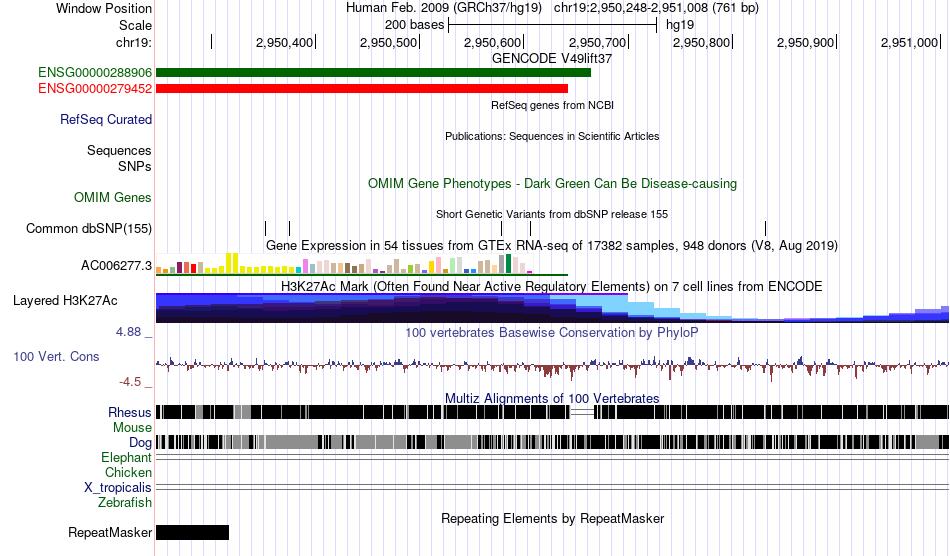The image size is (950, 556).
Task: Click the Dog alignment label
Action: tap(140, 443)
